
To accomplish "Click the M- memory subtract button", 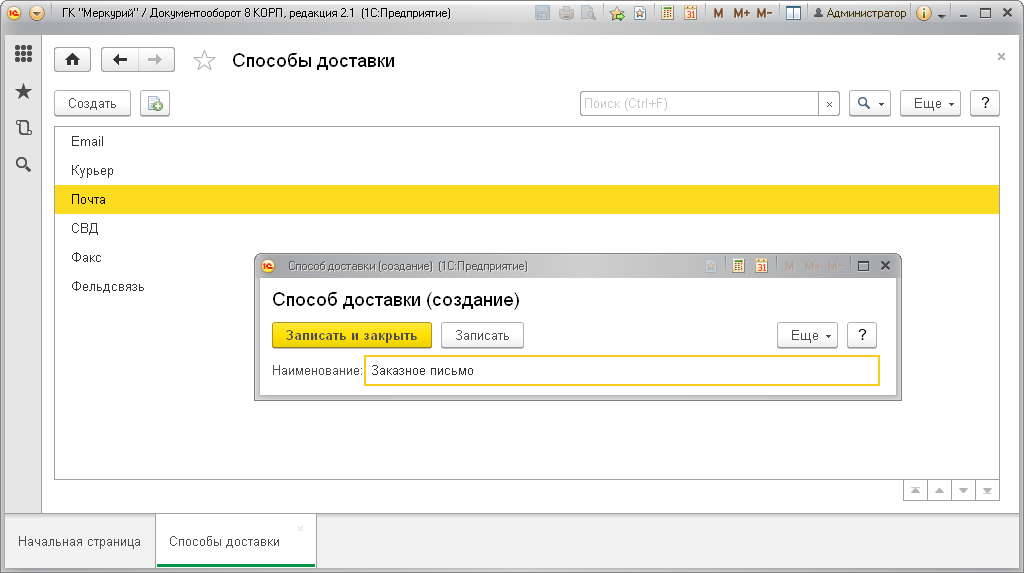I will point(765,13).
